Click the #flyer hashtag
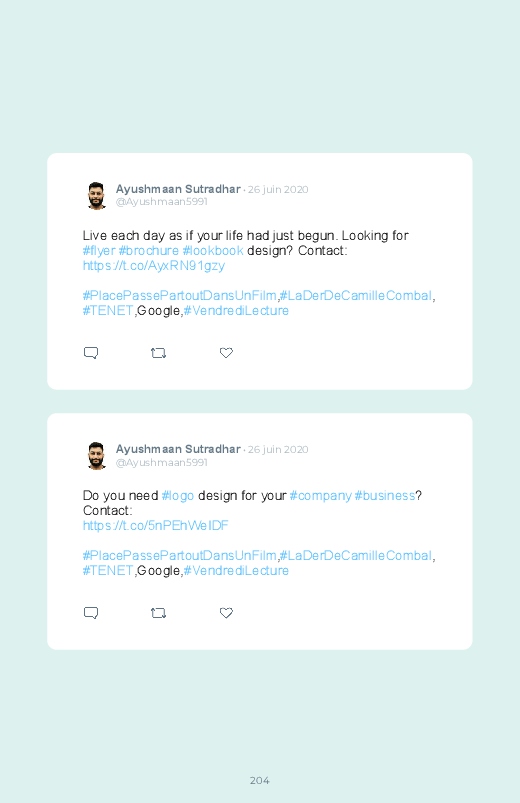Viewport: 520px width, 803px height. (99, 251)
